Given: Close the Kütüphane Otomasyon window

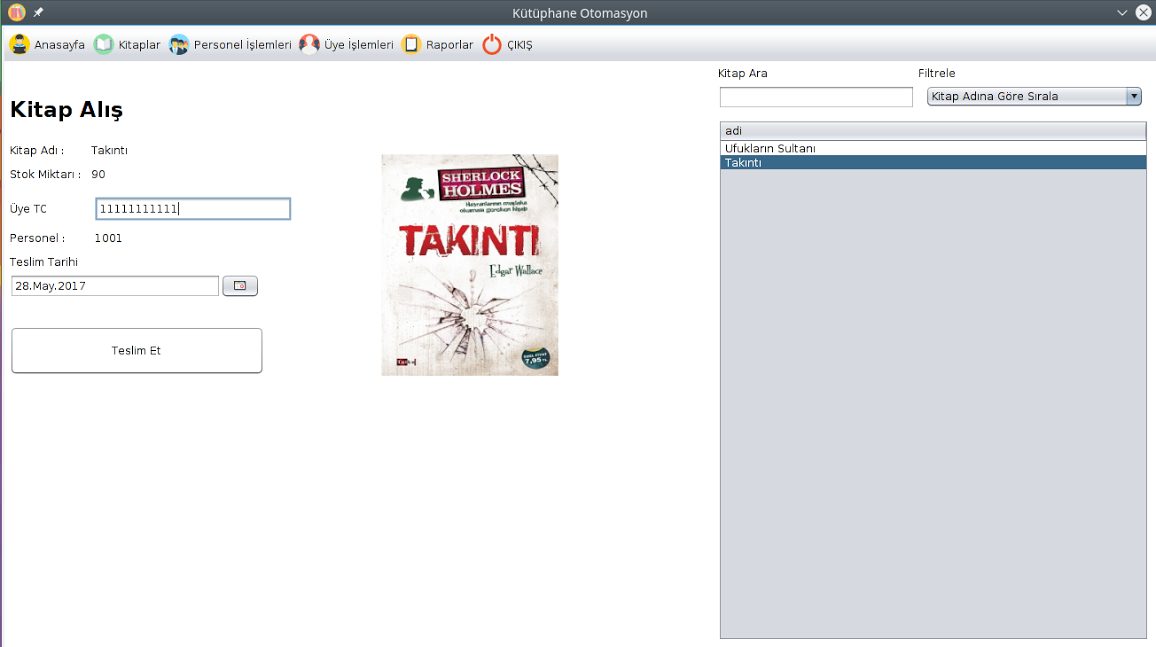Looking at the screenshot, I should 1143,13.
